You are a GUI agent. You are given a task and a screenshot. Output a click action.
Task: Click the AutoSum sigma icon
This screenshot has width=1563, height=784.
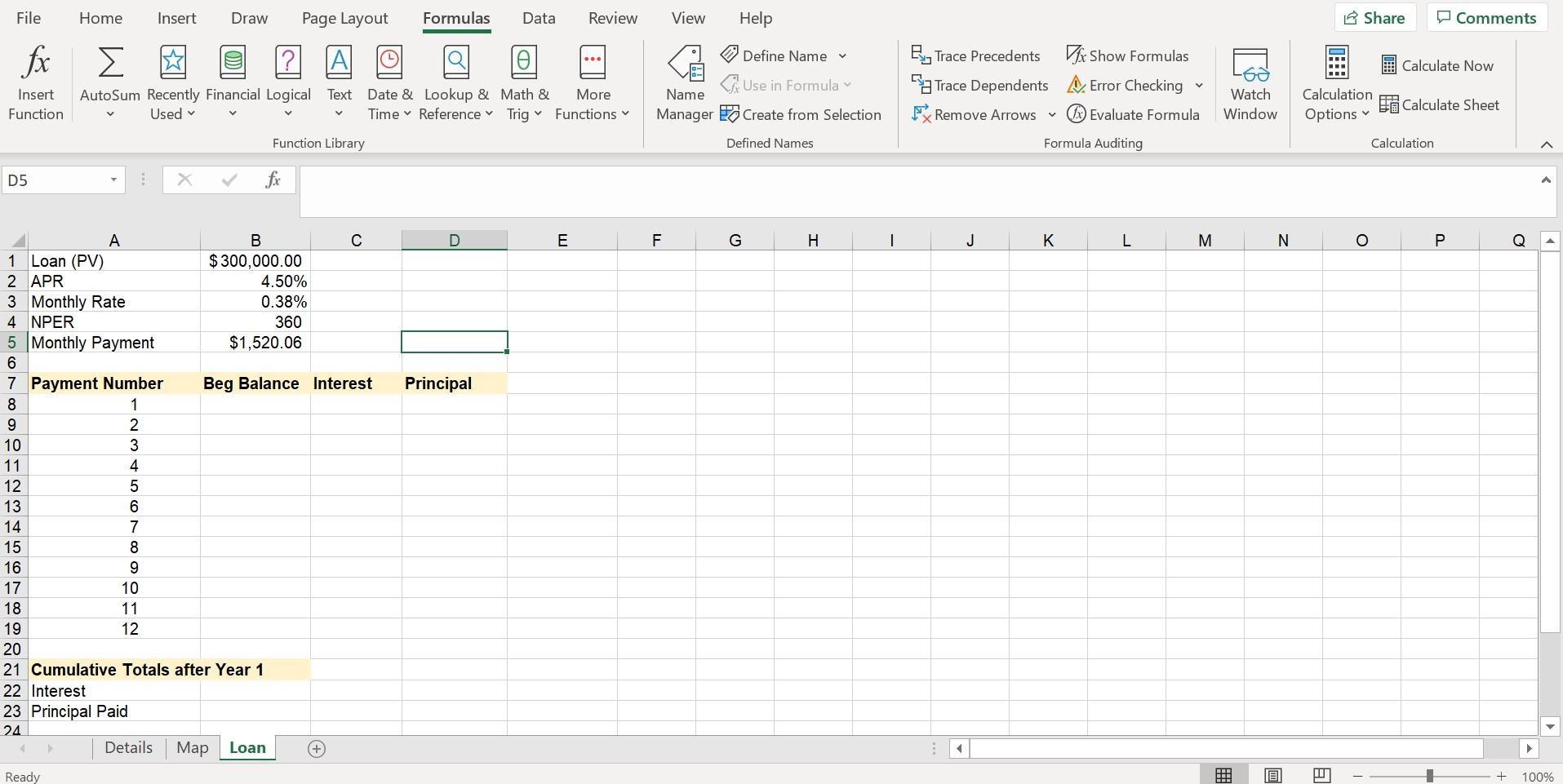point(110,62)
